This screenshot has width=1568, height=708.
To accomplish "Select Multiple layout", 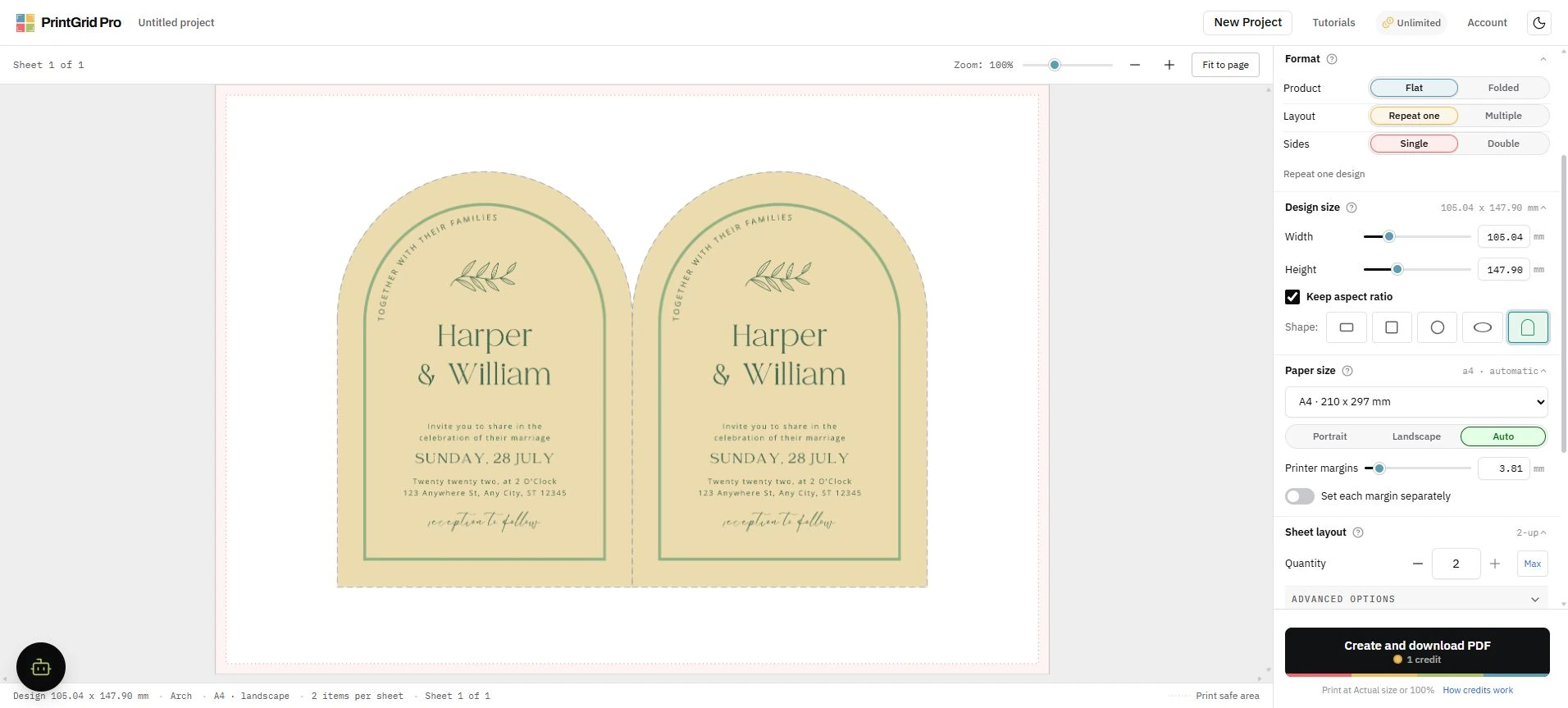I will [x=1503, y=116].
